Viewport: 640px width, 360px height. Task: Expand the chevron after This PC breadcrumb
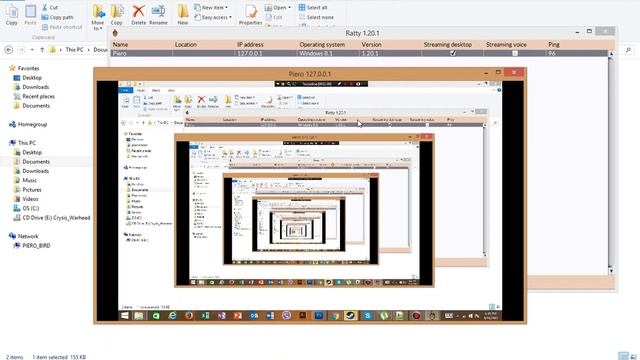coord(88,49)
